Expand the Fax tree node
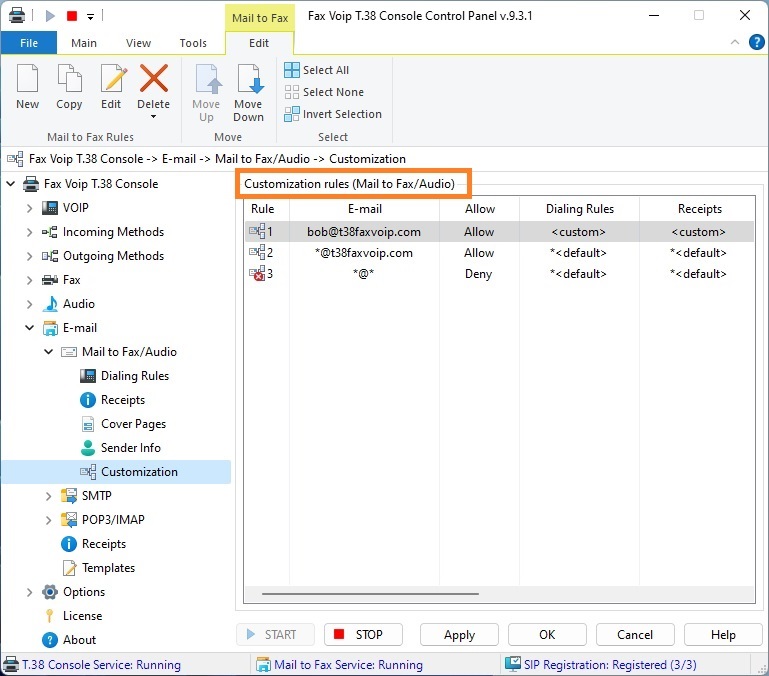Image resolution: width=769 pixels, height=676 pixels. pos(29,280)
